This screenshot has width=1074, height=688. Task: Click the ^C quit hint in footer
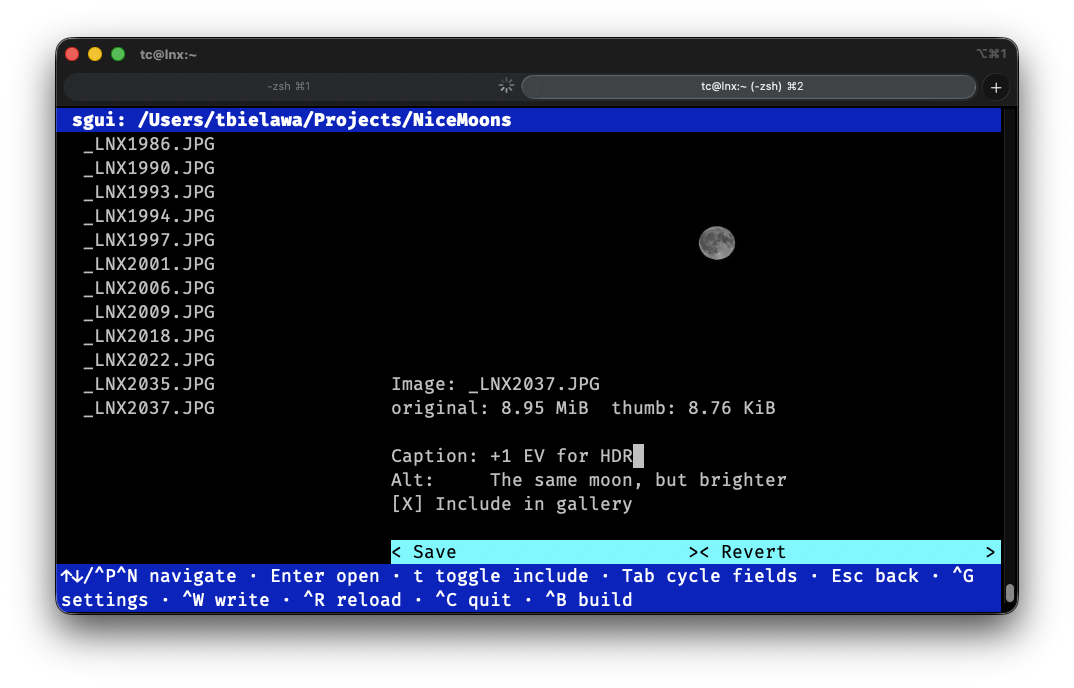point(473,600)
